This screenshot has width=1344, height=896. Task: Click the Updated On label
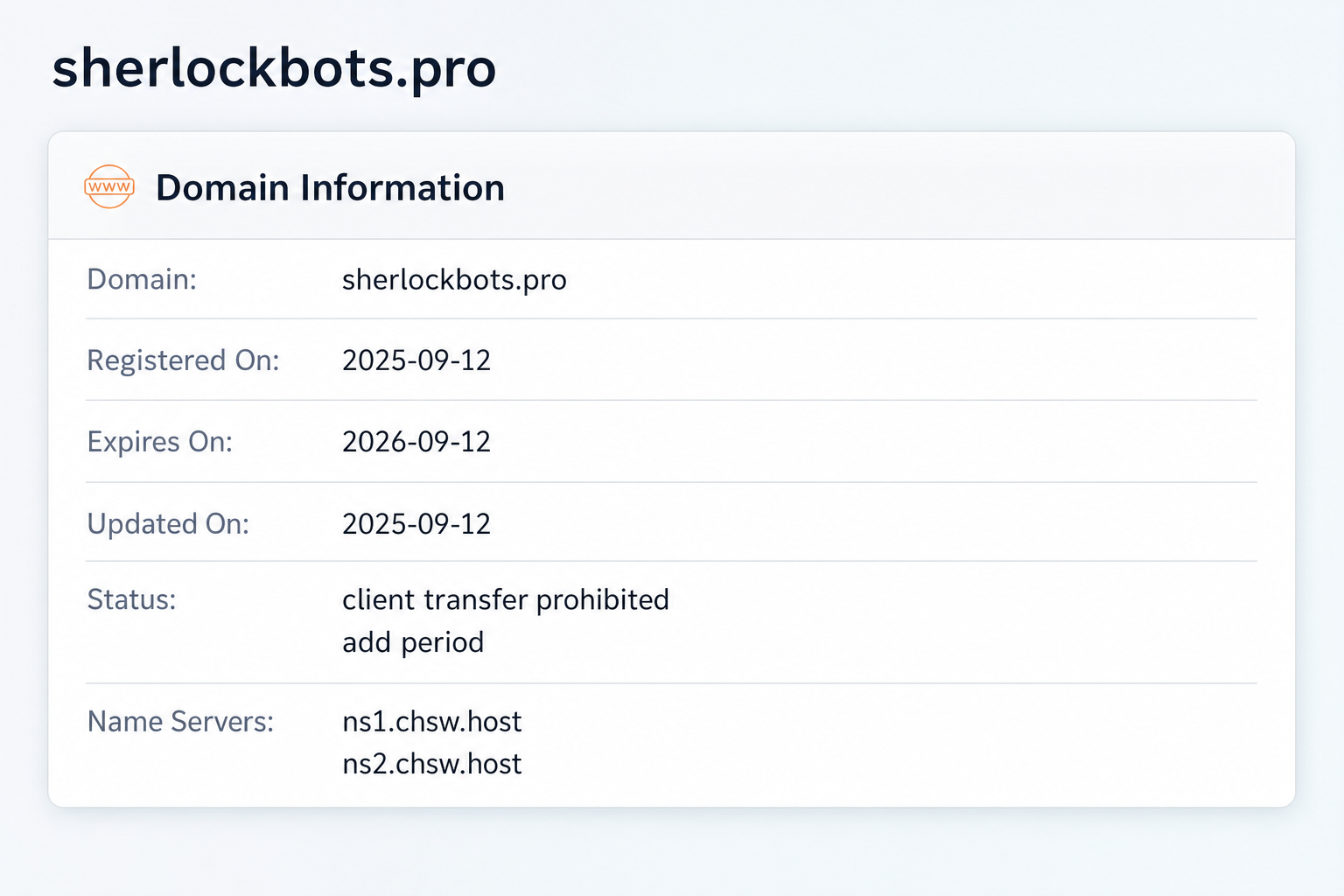[x=168, y=523]
